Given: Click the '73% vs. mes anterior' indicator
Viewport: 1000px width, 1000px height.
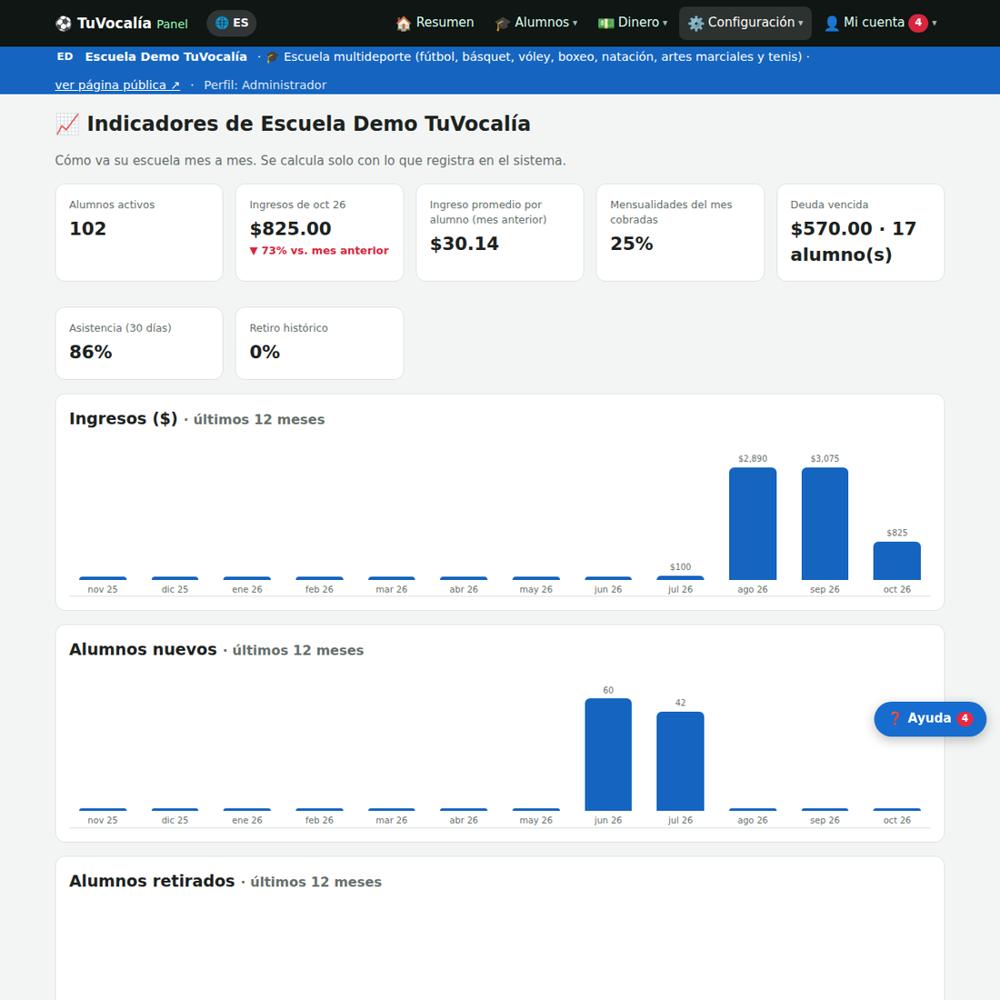Looking at the screenshot, I should [x=319, y=251].
